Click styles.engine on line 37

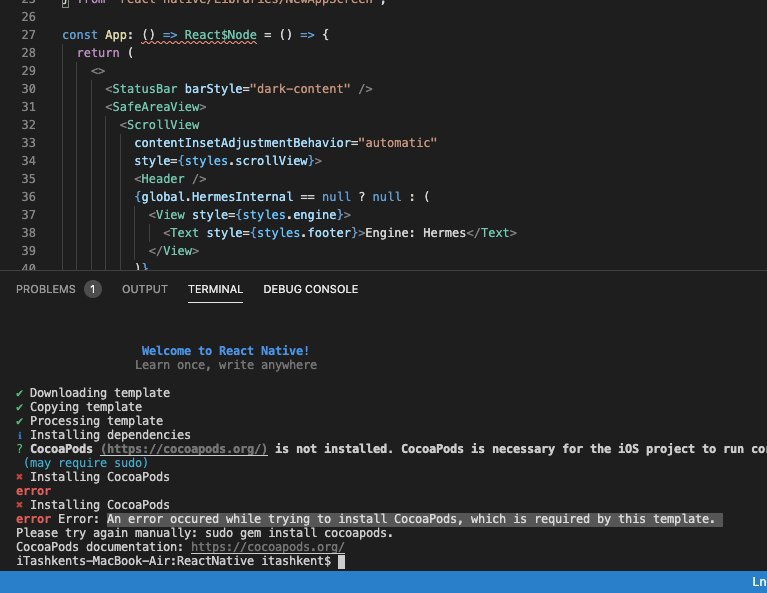coord(290,215)
